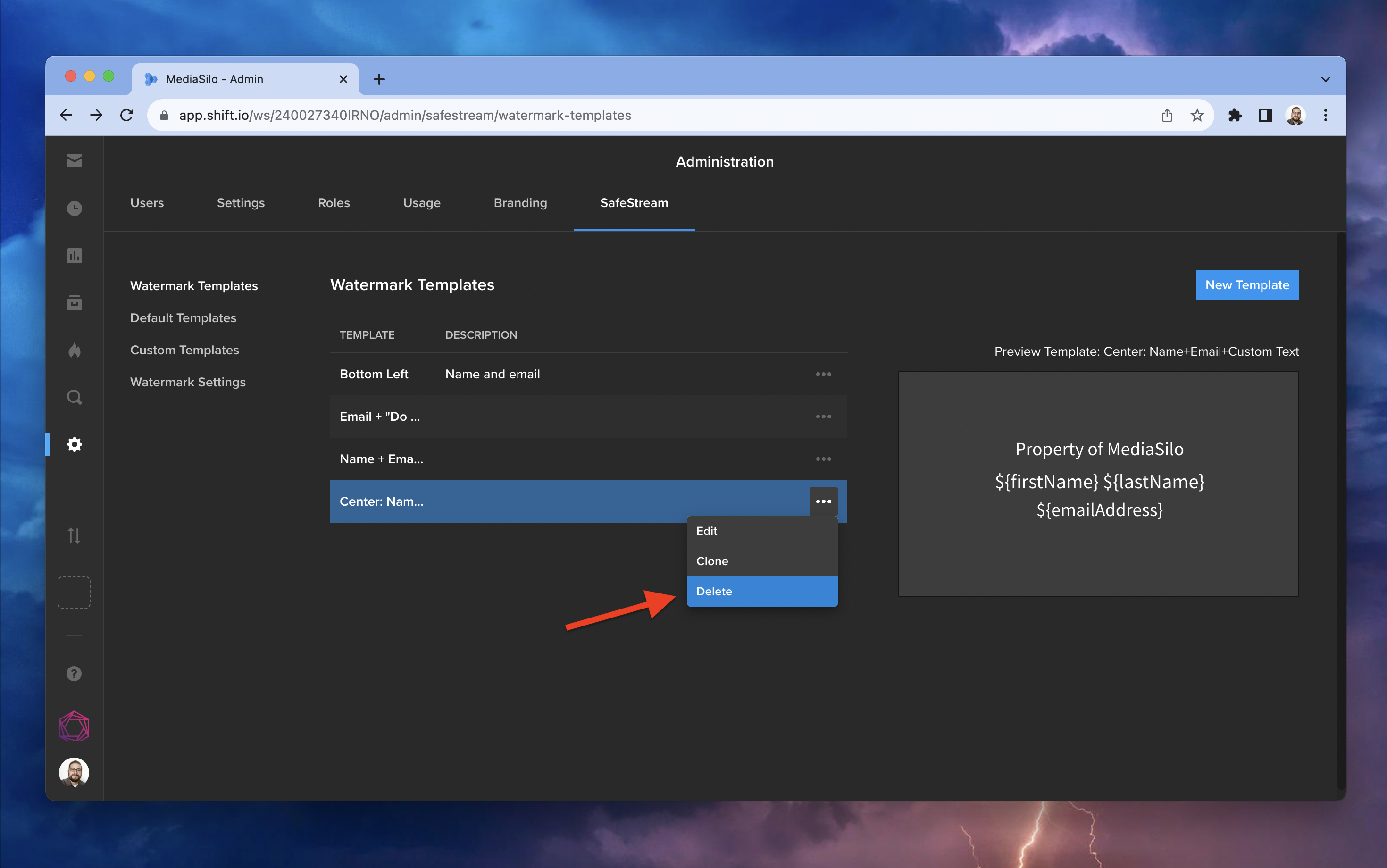Viewport: 1387px width, 868px height.
Task: Click the TEMPLATE column header
Action: (367, 334)
